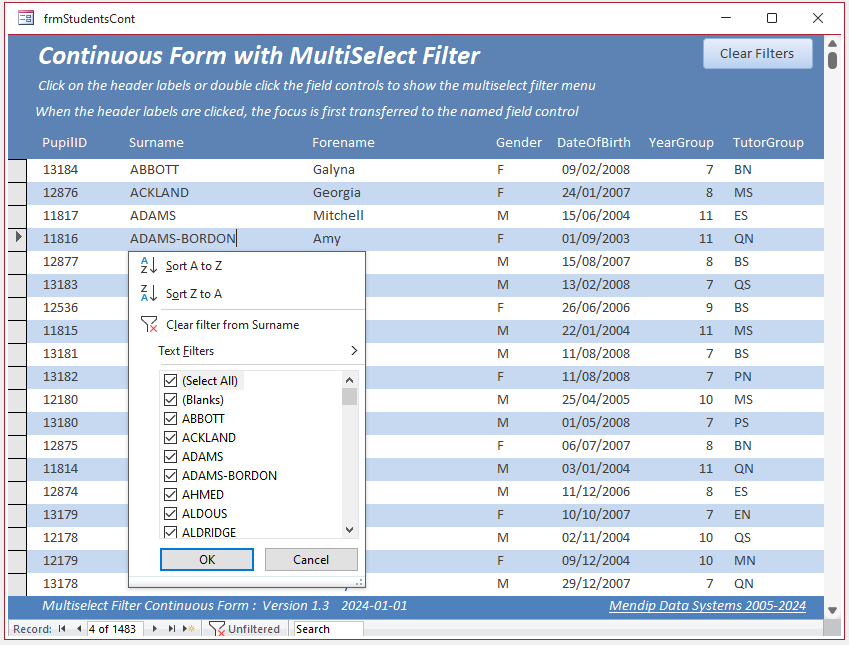Click forename cell Mitchell
849x645 pixels.
point(338,216)
